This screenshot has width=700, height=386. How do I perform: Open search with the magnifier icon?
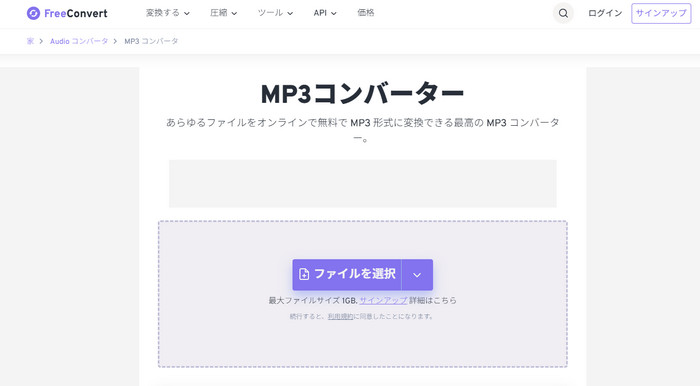pyautogui.click(x=563, y=13)
